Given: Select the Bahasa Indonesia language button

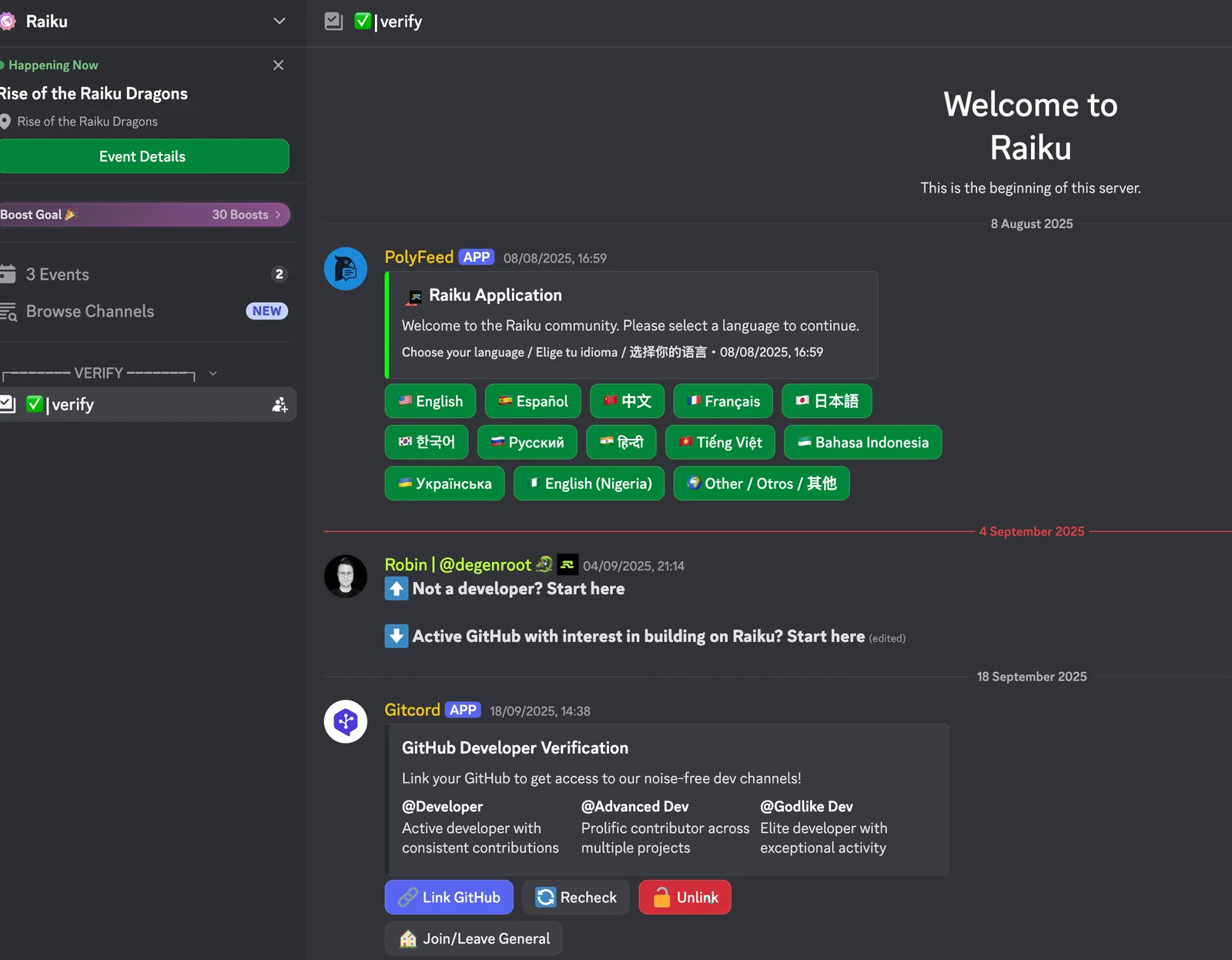Looking at the screenshot, I should (x=863, y=442).
